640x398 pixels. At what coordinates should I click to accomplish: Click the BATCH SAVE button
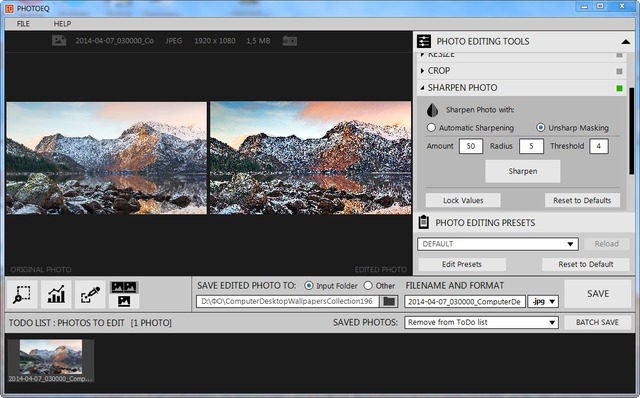pyautogui.click(x=597, y=322)
